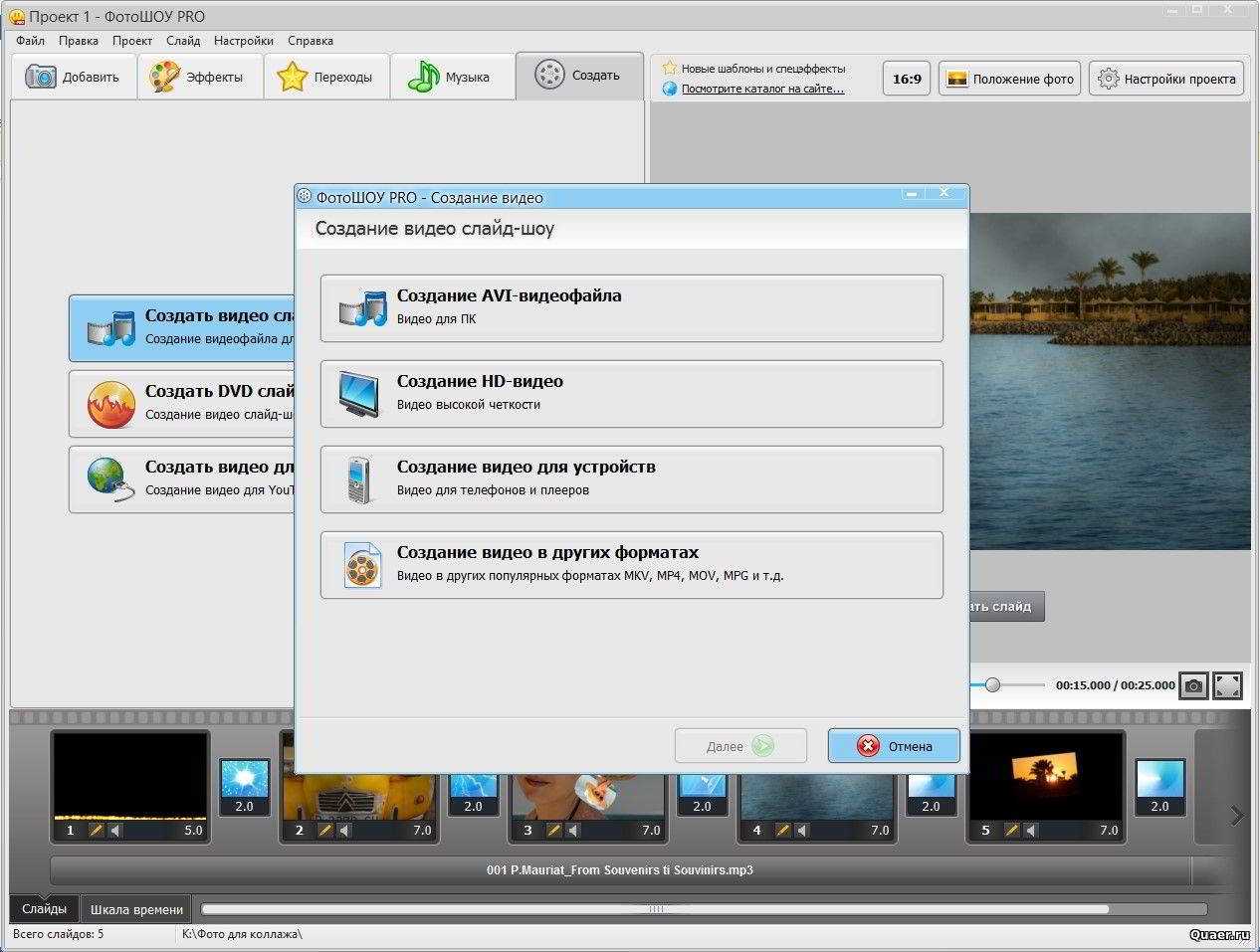Screen dimensions: 1260x952
Task: Click slide 1 duration value 5.0
Action: click(193, 830)
